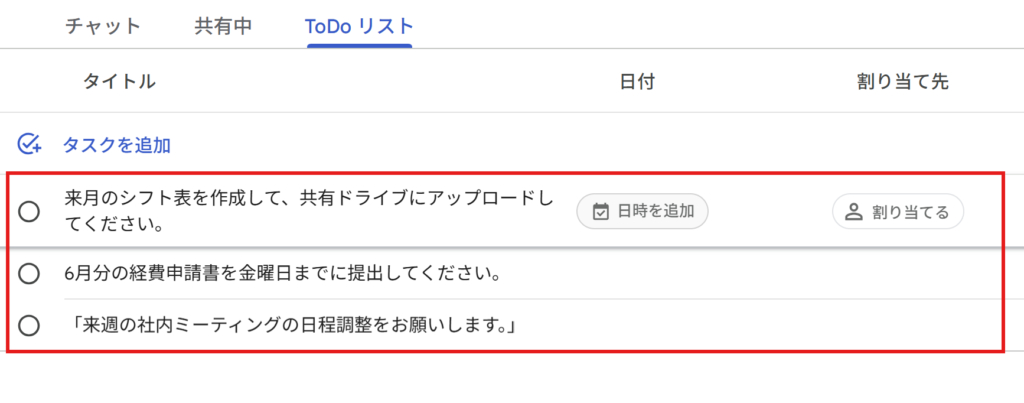Open the 来週の社内ミーティング task text
Viewport: 1024px width, 403px height.
293,325
